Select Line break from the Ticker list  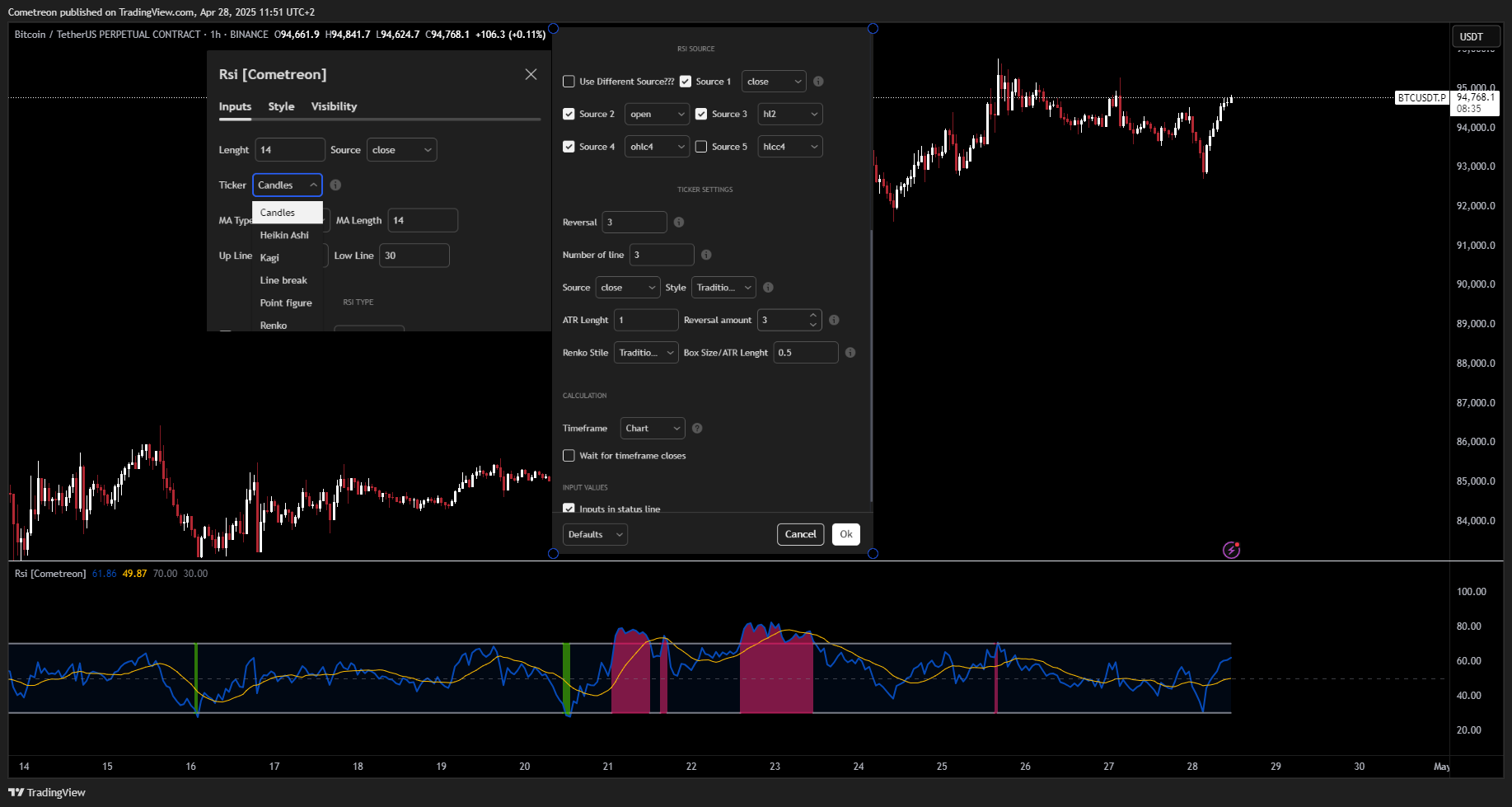click(288, 280)
